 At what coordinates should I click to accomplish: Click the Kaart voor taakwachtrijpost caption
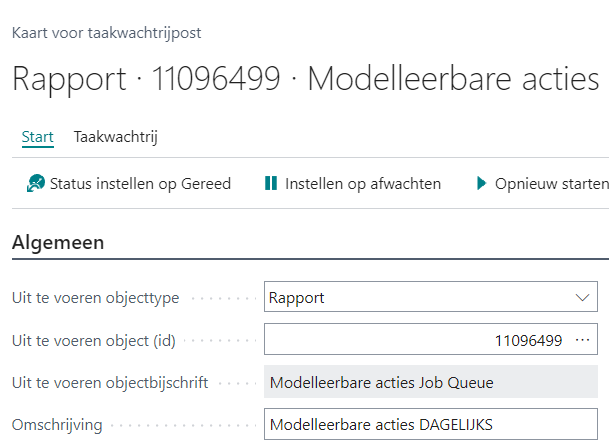[106, 32]
